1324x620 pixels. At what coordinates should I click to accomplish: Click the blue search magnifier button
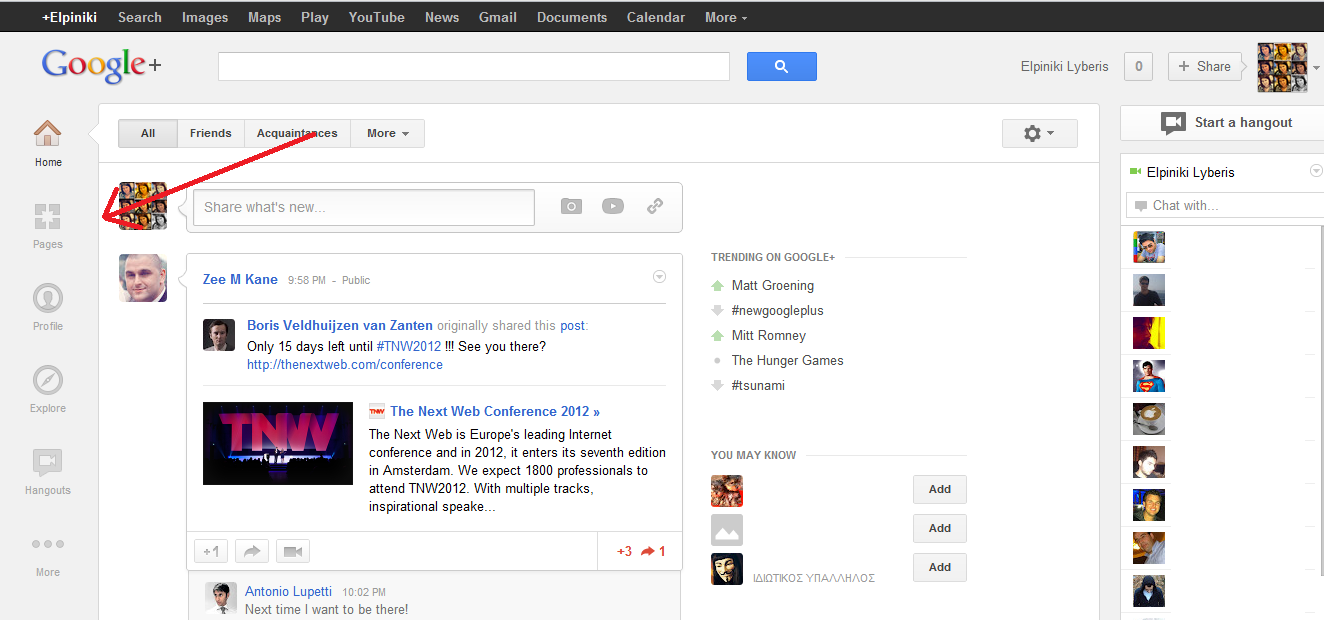pyautogui.click(x=782, y=67)
